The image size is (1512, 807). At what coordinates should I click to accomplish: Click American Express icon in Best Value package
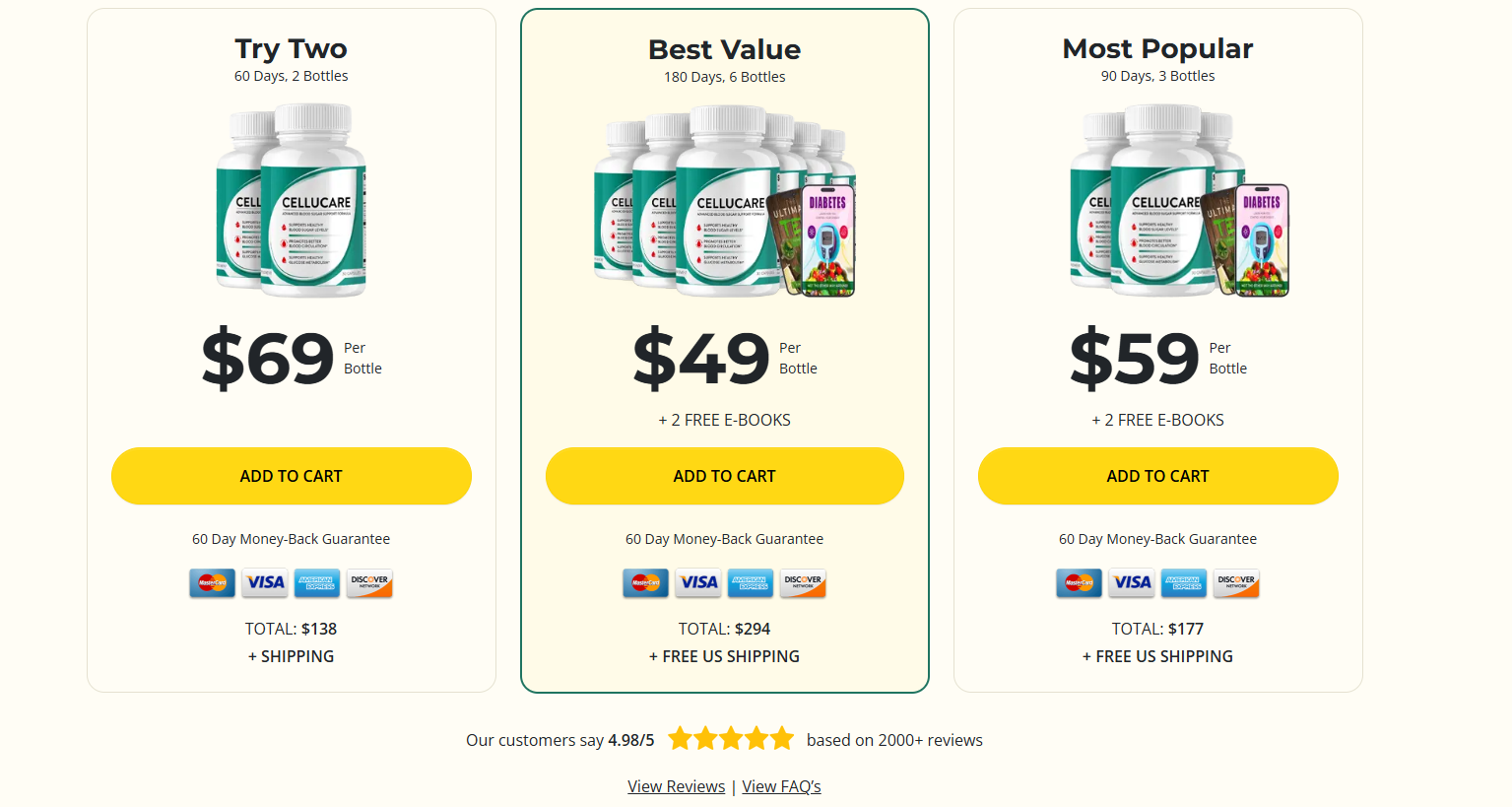pos(751,583)
